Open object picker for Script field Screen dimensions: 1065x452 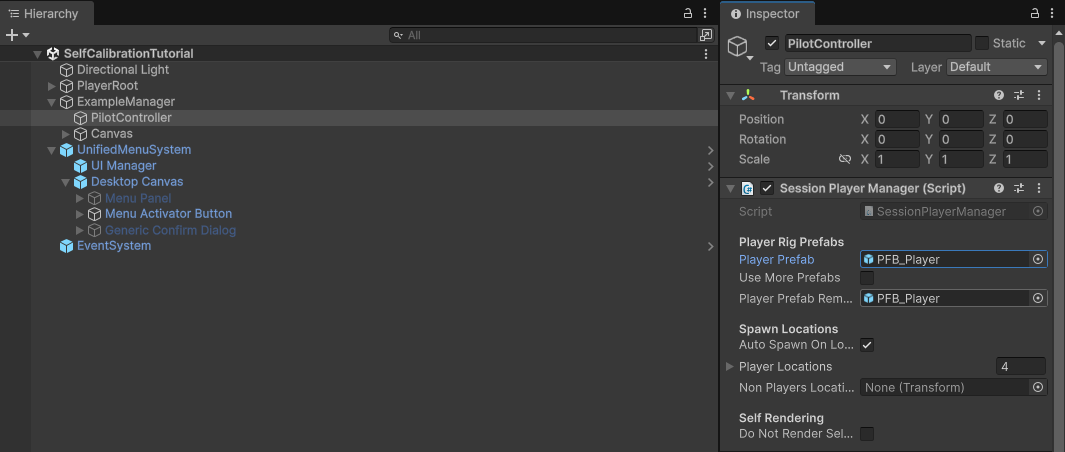click(x=1038, y=211)
